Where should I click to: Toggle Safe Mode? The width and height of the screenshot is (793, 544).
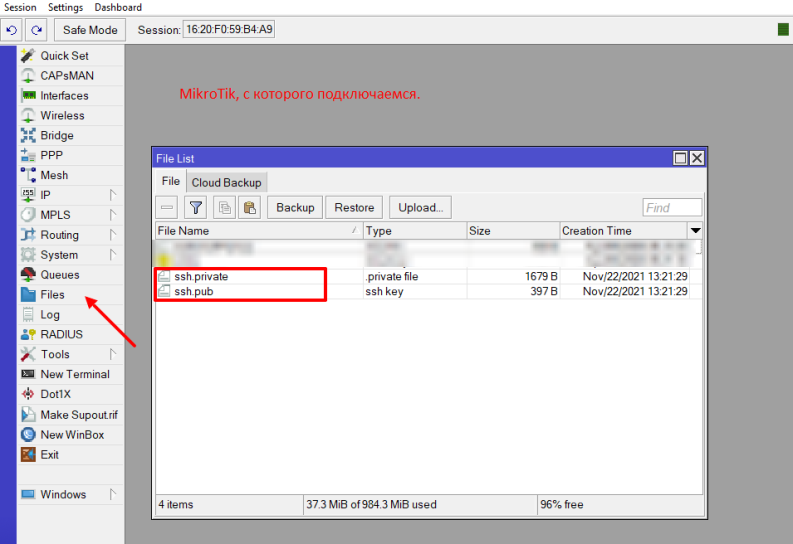[90, 30]
